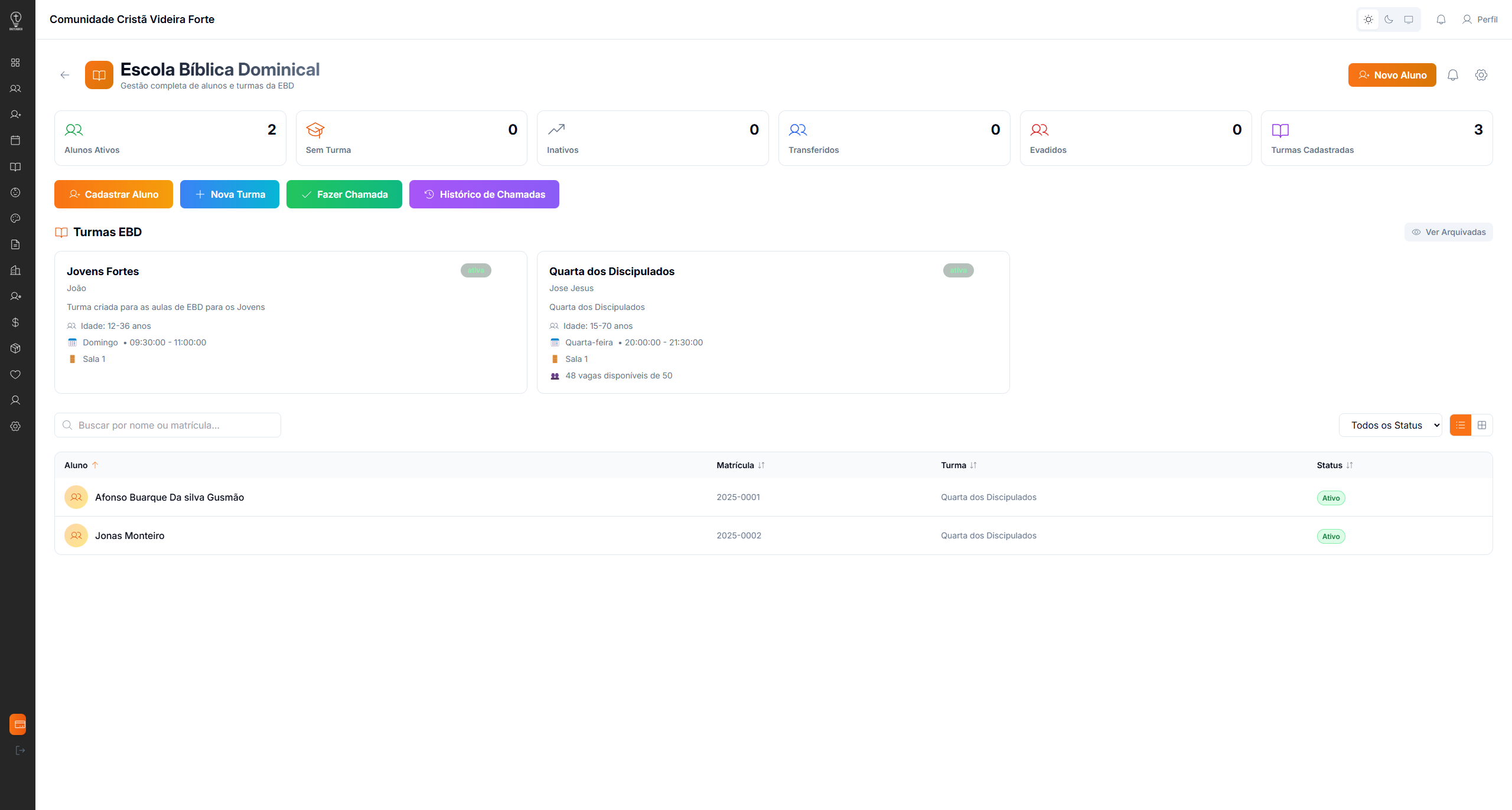This screenshot has height=810, width=1512.
Task: Open the Quarta dos Discipulados class card
Action: (773, 322)
